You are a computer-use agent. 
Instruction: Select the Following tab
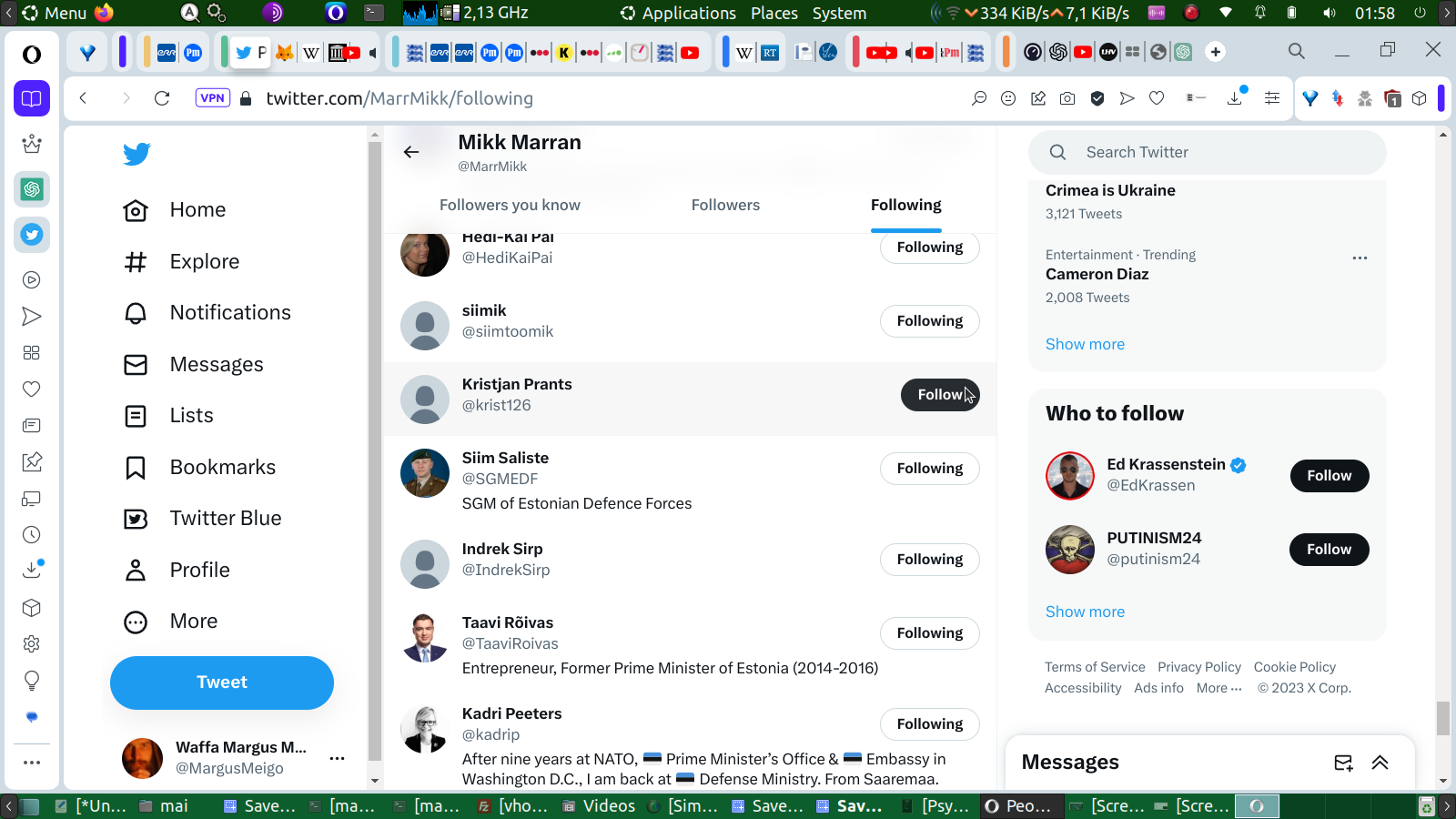coord(906,206)
